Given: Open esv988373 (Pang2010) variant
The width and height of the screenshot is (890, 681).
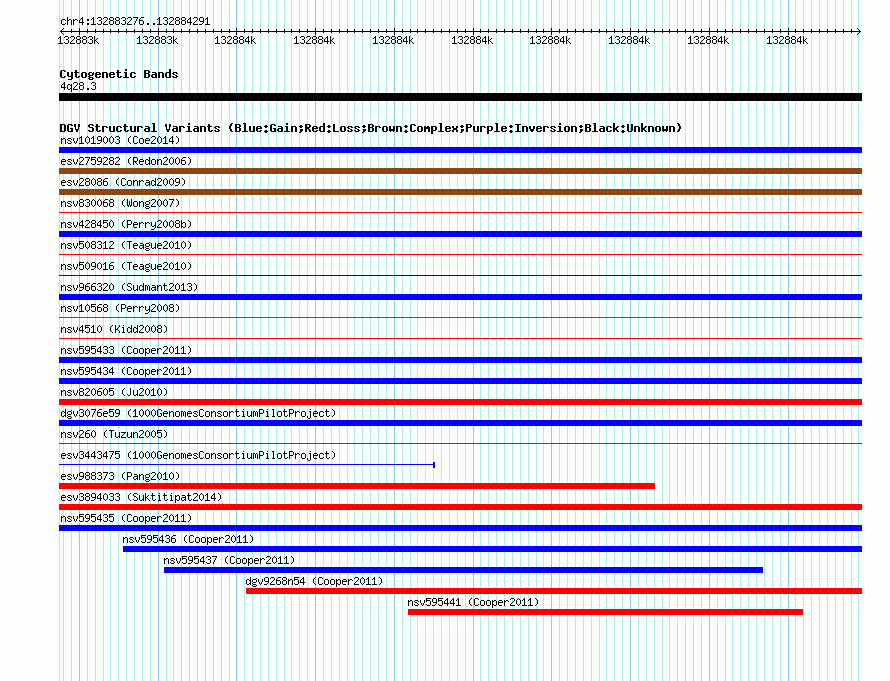Looking at the screenshot, I should 120,476.
